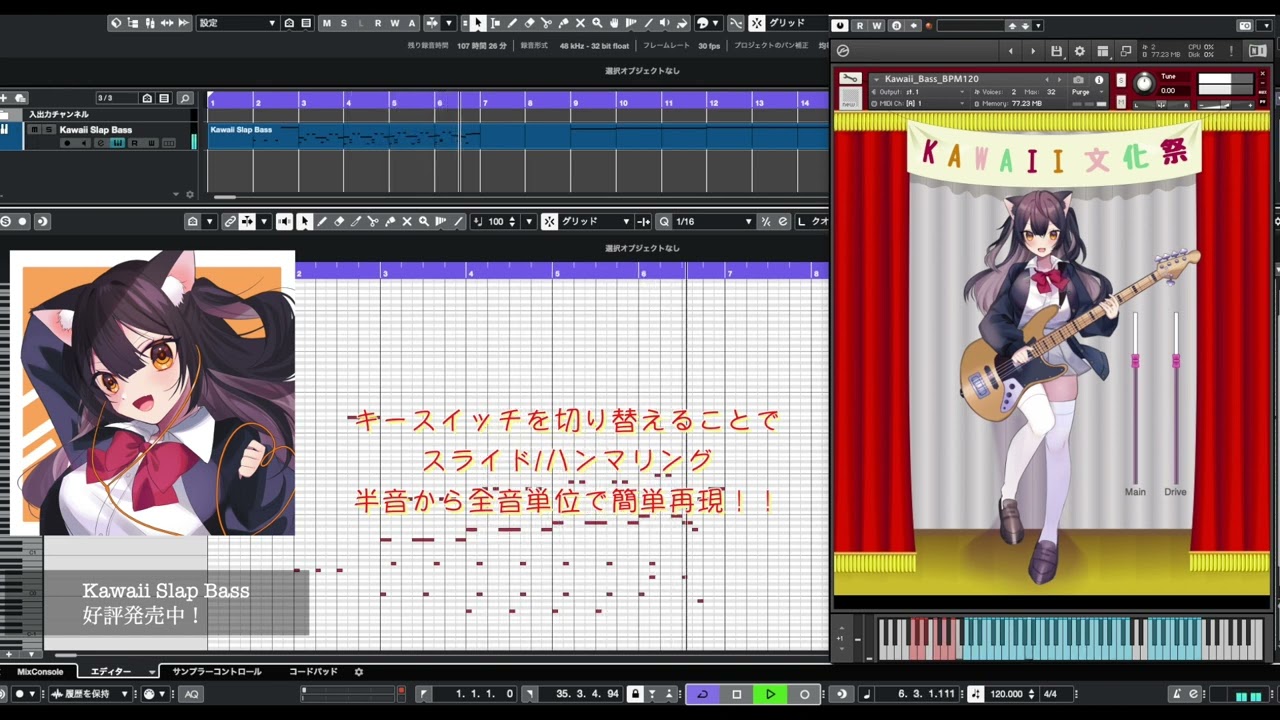Click Kontakt previous preset left arrow
Viewport: 1280px width, 720px height.
point(1011,51)
